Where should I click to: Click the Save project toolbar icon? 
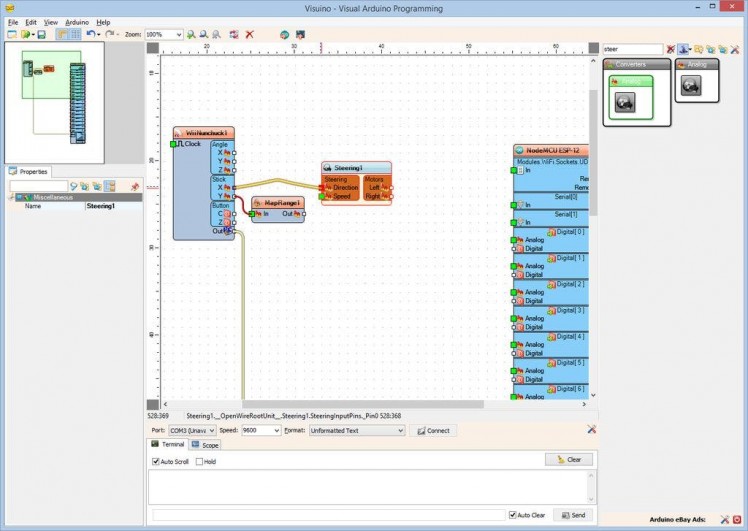pyautogui.click(x=41, y=34)
